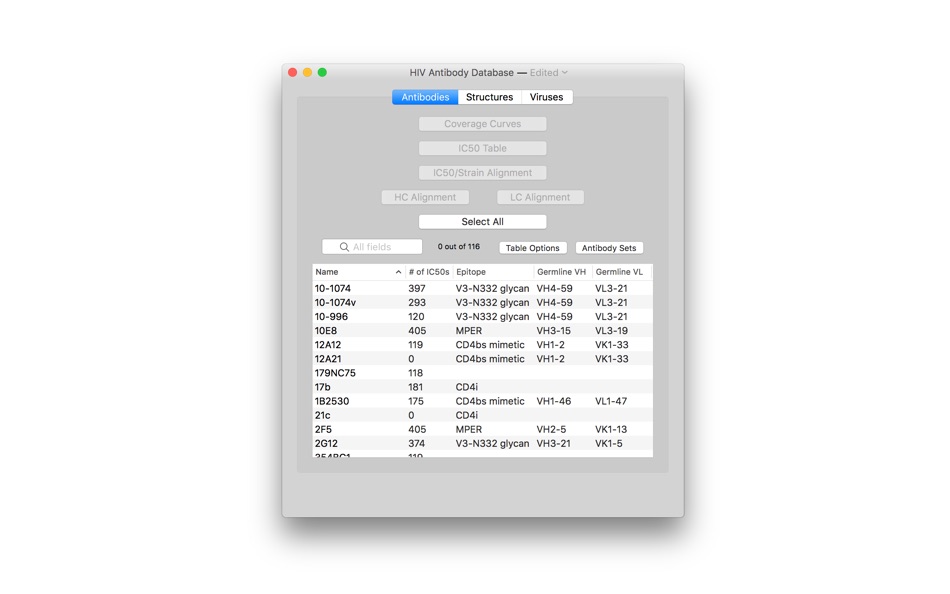Click the LC Alignment button
Viewport: 950px width, 594px height.
(540, 197)
